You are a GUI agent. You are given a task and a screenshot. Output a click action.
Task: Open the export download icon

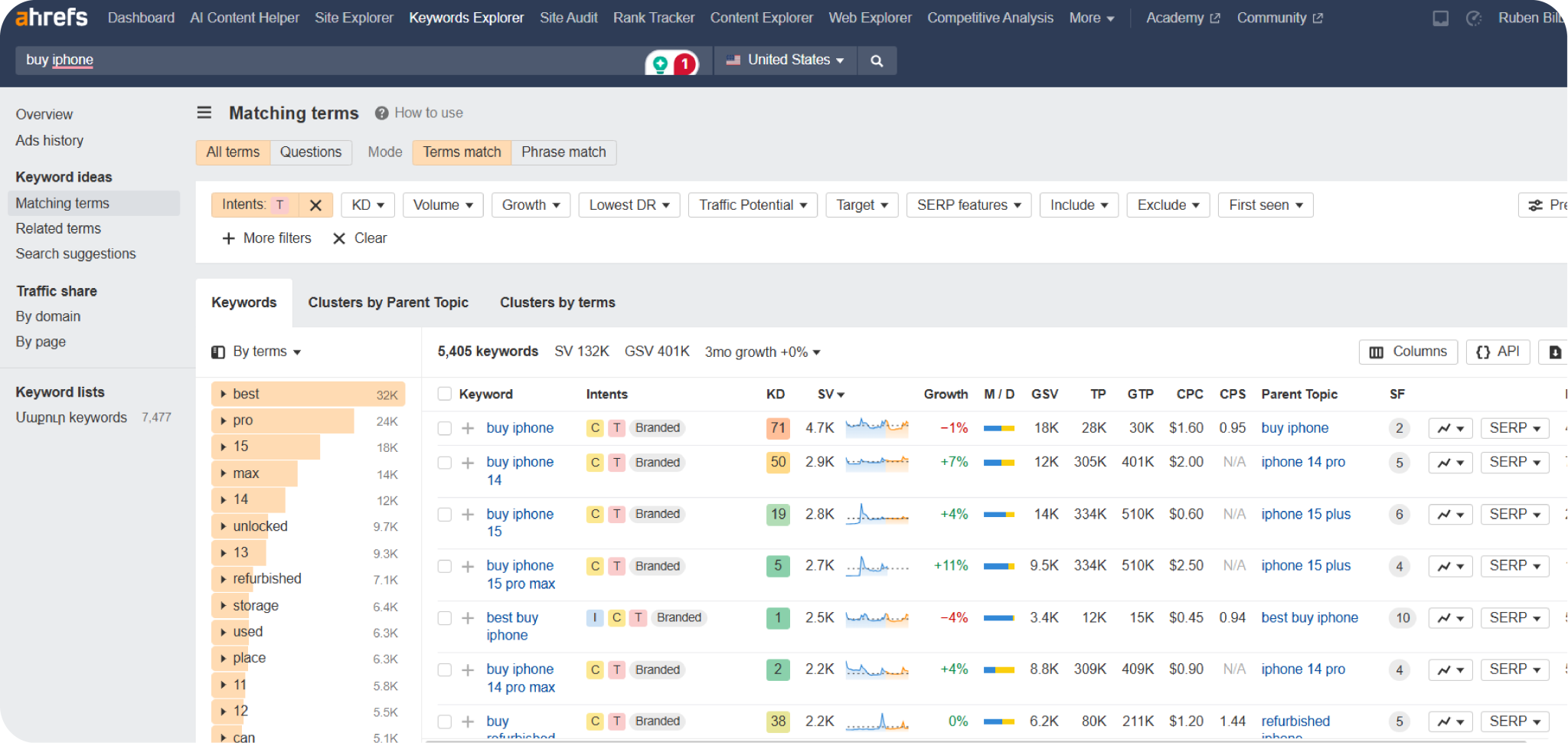click(x=1556, y=352)
